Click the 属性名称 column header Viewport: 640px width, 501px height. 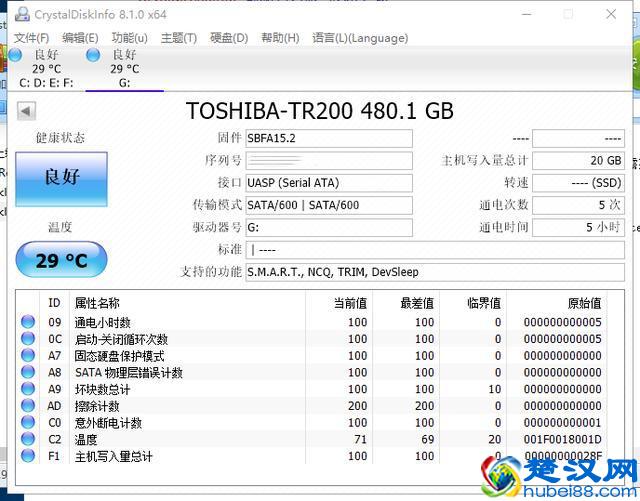(x=188, y=303)
